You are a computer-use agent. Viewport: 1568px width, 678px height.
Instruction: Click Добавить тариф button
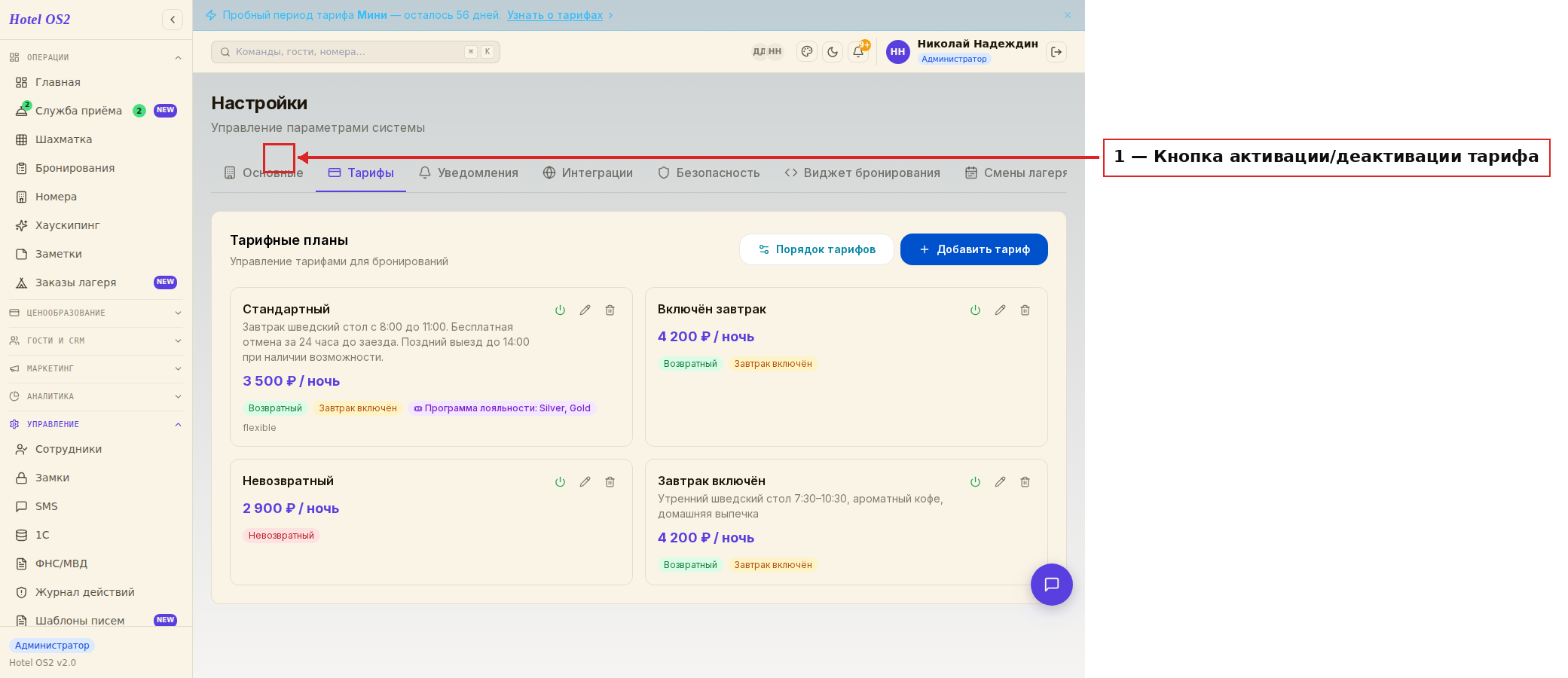click(x=974, y=249)
